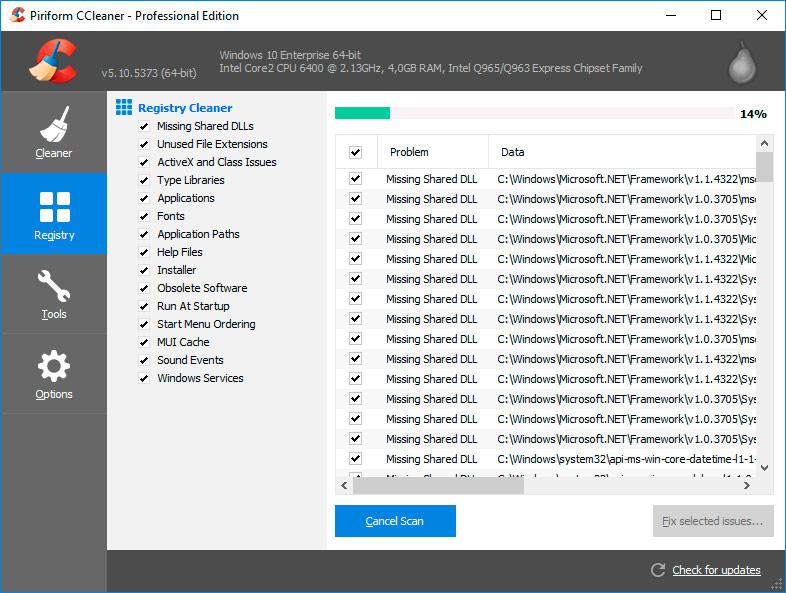Image resolution: width=786 pixels, height=593 pixels.
Task: Disable Start Menu Ordering checkbox
Action: click(x=144, y=324)
